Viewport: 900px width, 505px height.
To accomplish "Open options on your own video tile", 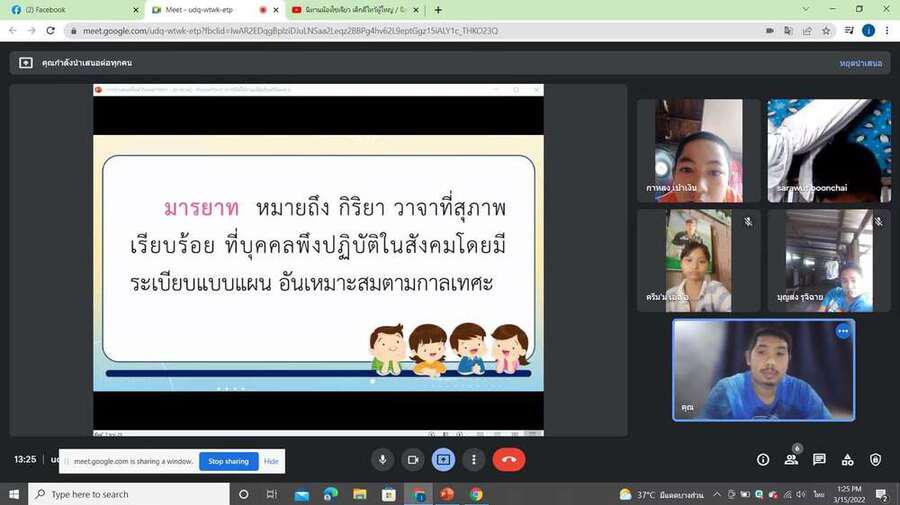I will click(x=842, y=331).
